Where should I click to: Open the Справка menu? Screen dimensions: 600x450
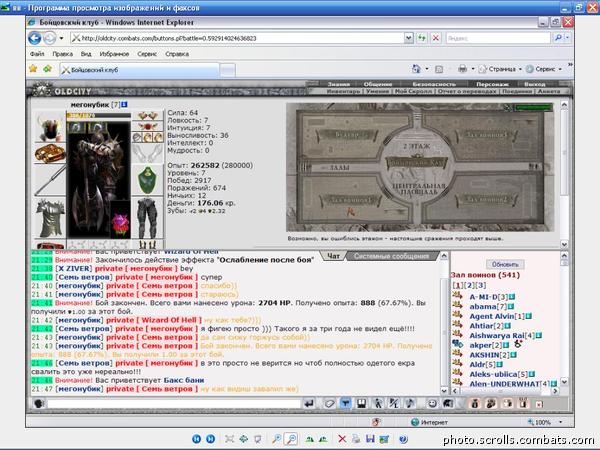coord(177,54)
